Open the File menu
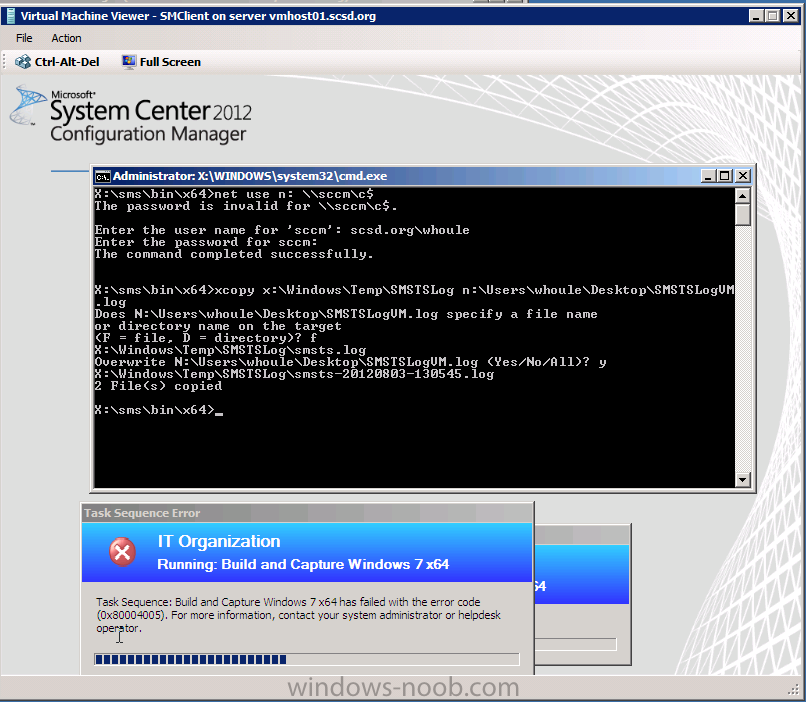 [x=24, y=38]
